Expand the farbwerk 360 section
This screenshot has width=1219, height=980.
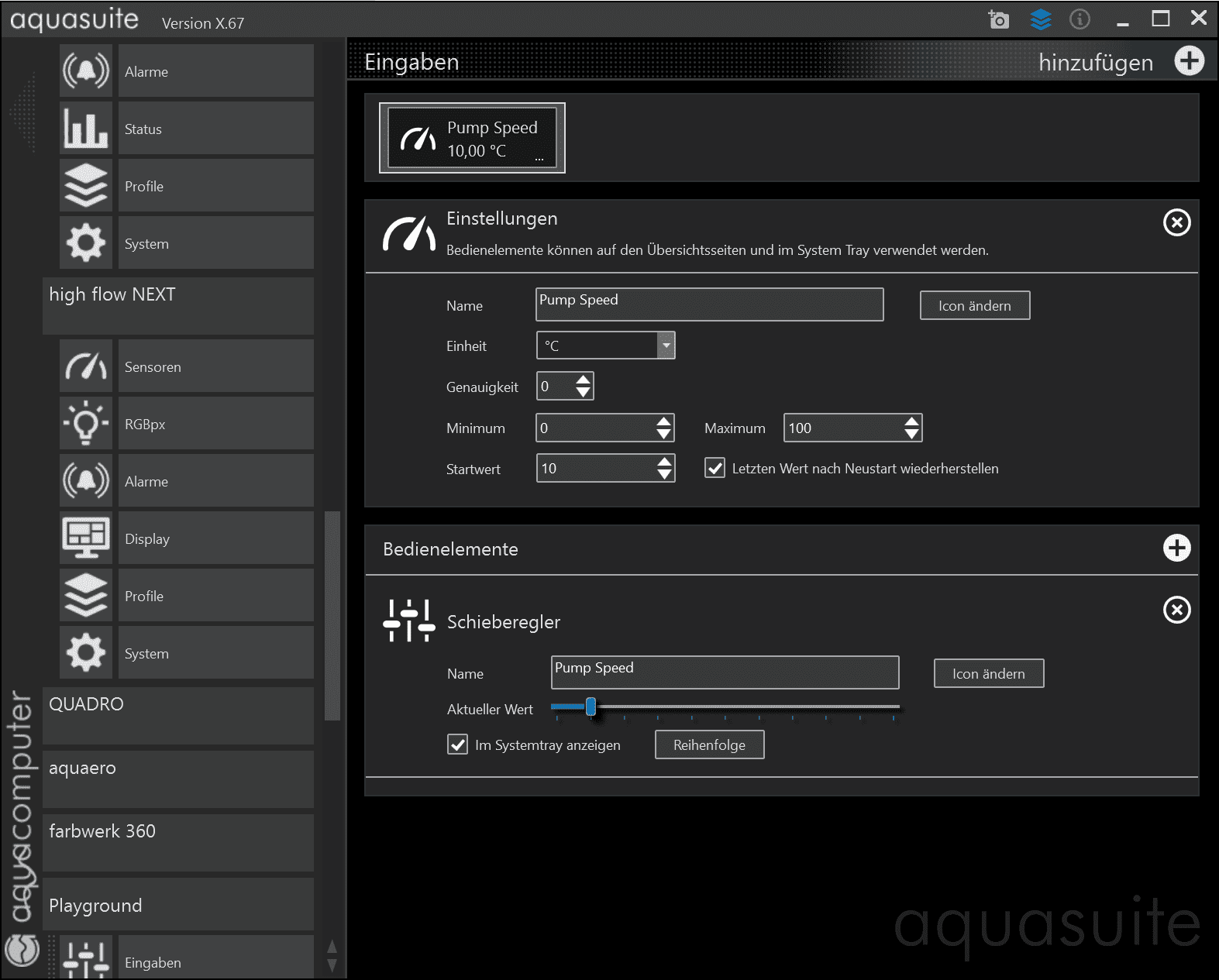[178, 843]
